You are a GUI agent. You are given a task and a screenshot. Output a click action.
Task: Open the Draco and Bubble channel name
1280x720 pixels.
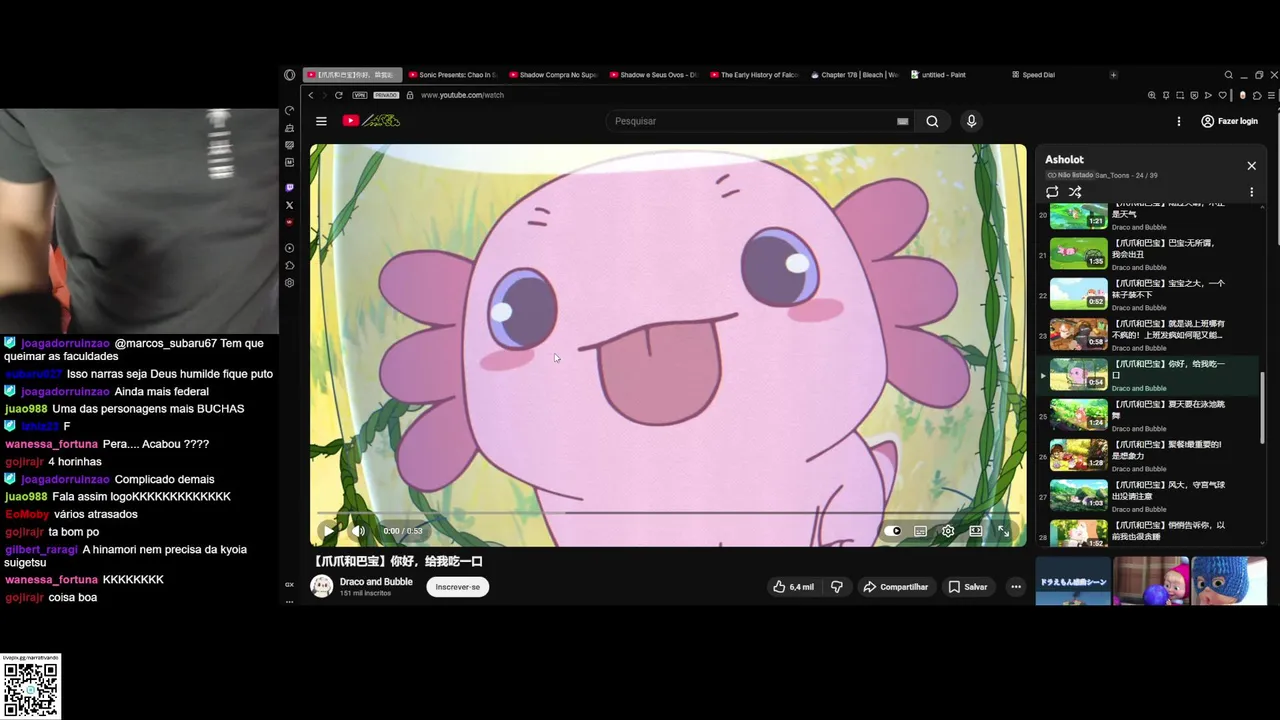[x=376, y=582]
